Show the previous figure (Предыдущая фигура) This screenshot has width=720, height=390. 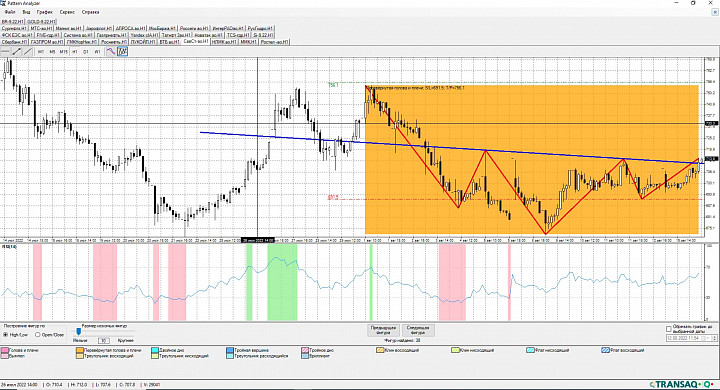tap(383, 330)
